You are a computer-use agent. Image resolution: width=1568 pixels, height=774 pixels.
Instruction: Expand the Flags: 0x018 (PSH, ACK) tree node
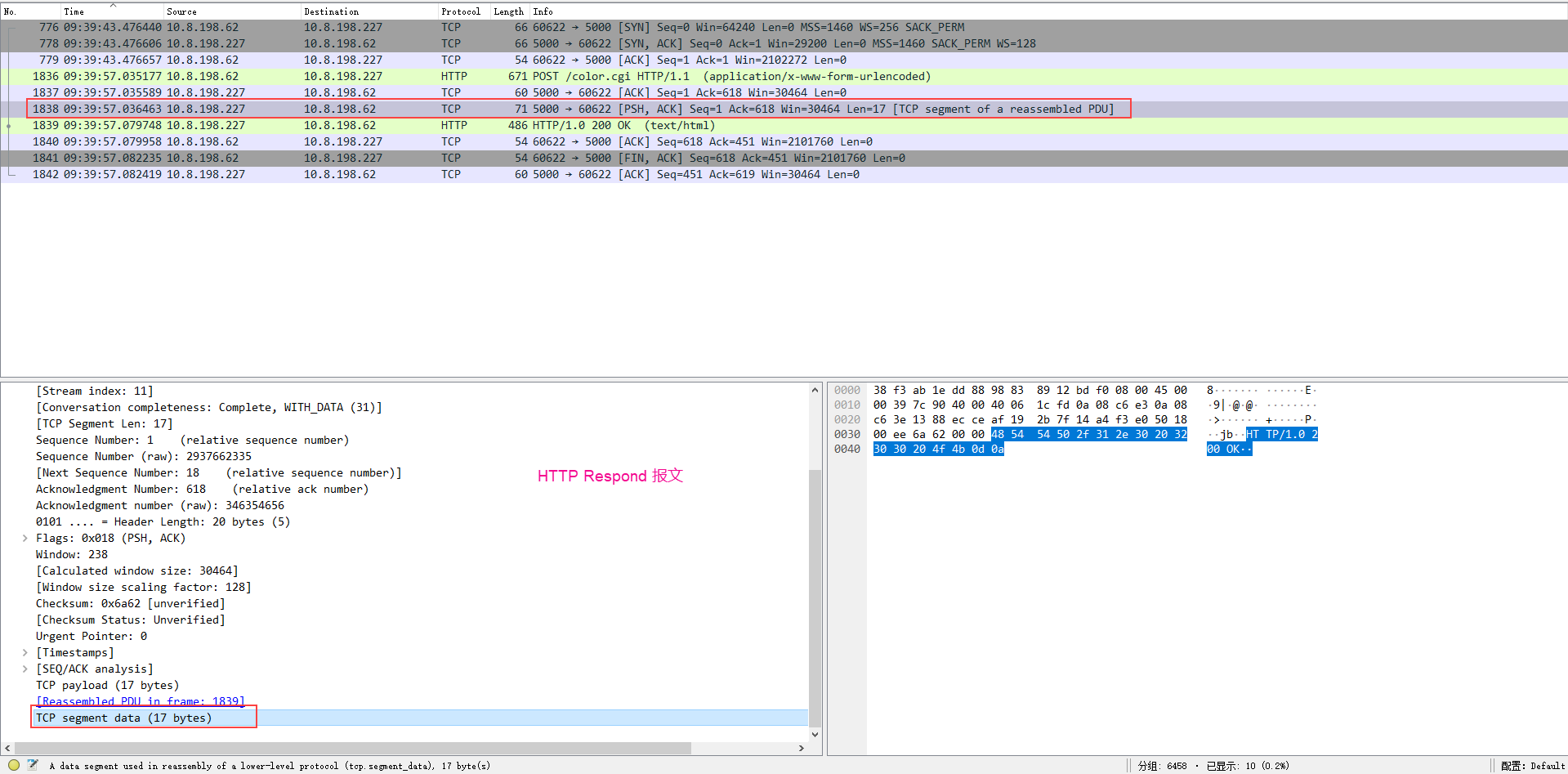[25, 538]
